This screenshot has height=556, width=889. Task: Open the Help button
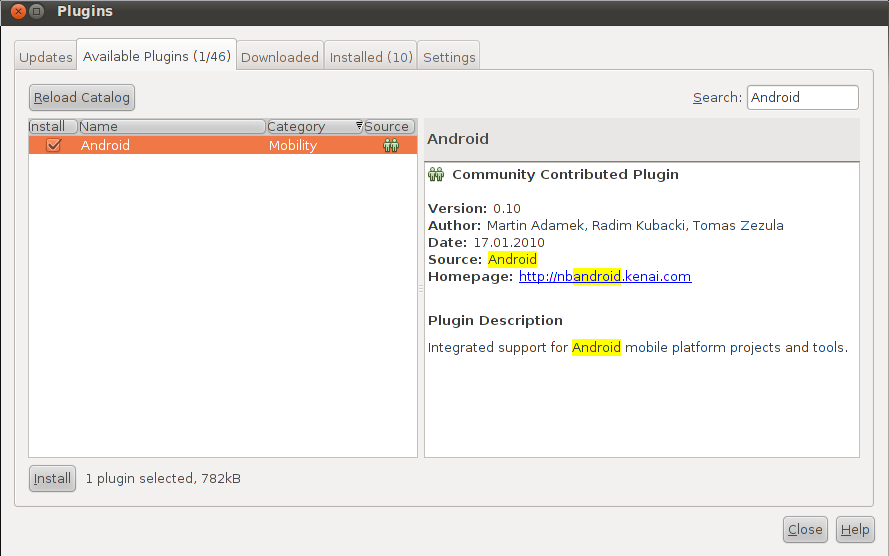point(855,529)
